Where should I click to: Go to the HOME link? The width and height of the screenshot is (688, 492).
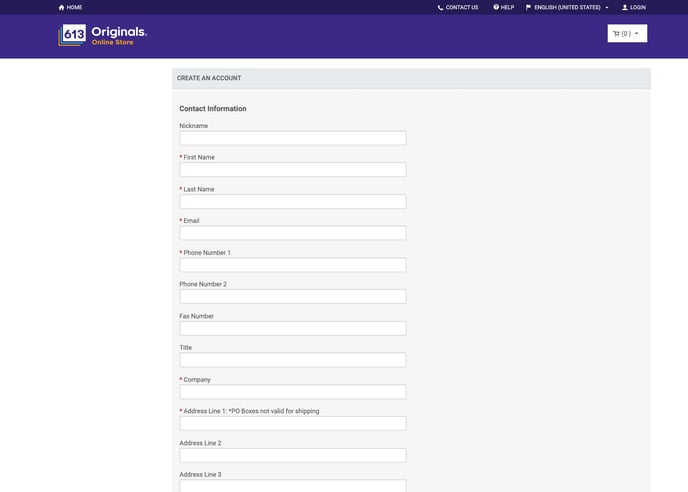point(74,7)
